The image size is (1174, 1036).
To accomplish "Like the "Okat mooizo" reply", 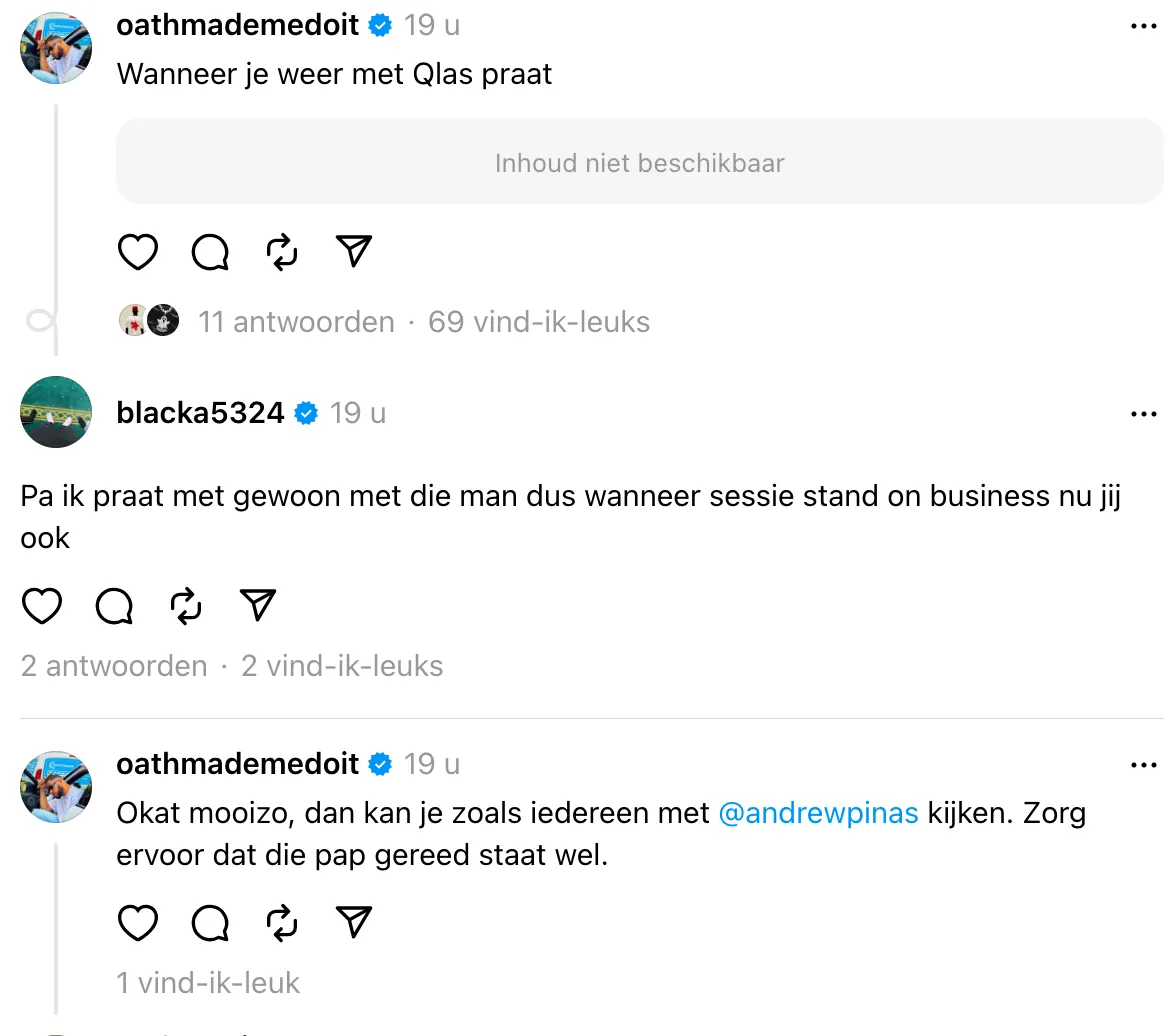I will click(x=138, y=922).
